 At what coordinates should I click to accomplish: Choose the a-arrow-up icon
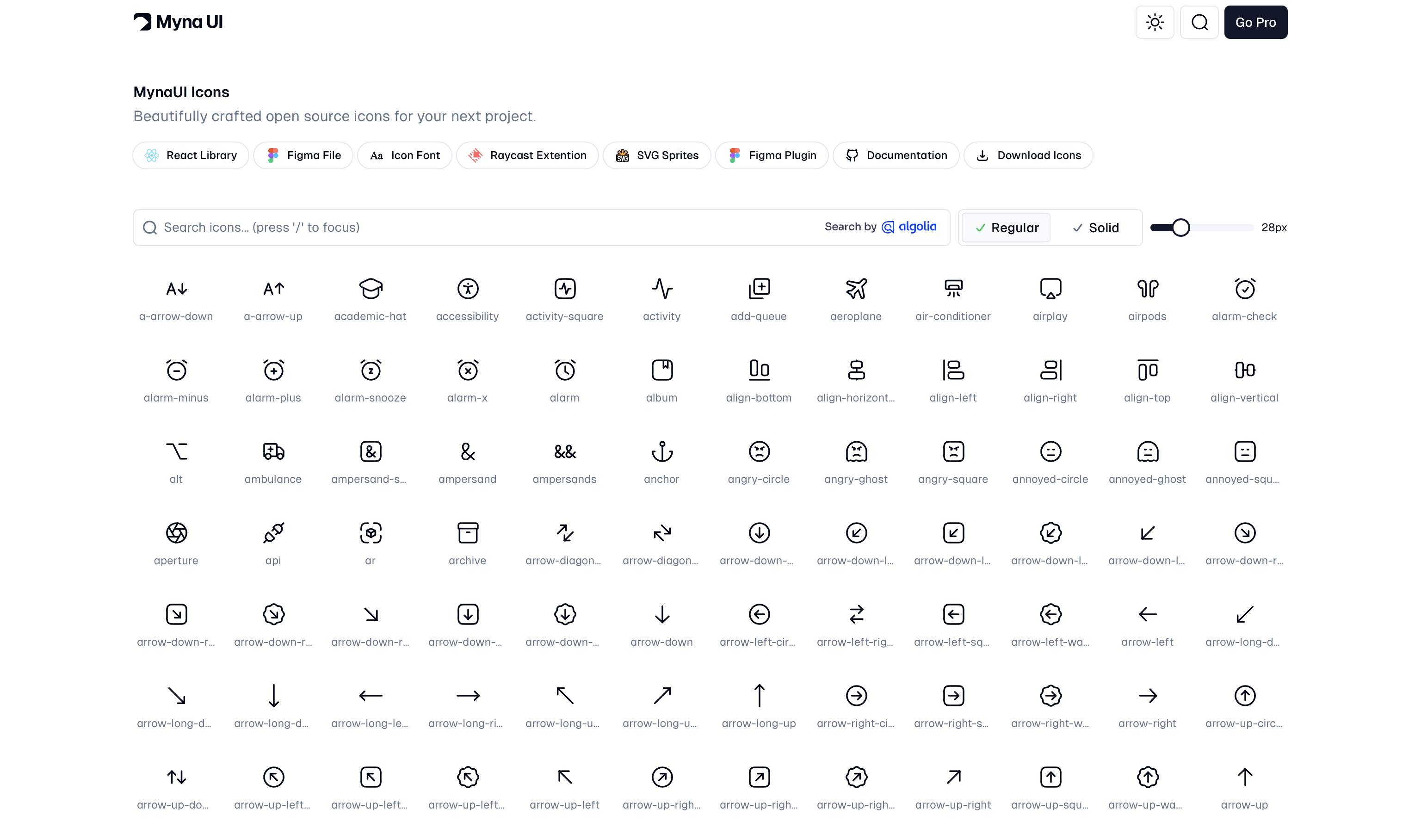point(273,289)
